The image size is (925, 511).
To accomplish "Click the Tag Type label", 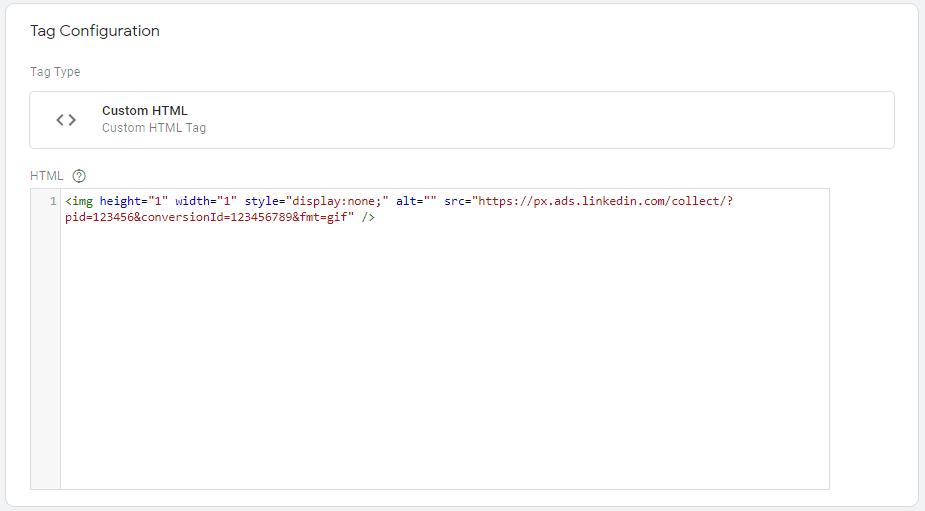I will coord(55,72).
